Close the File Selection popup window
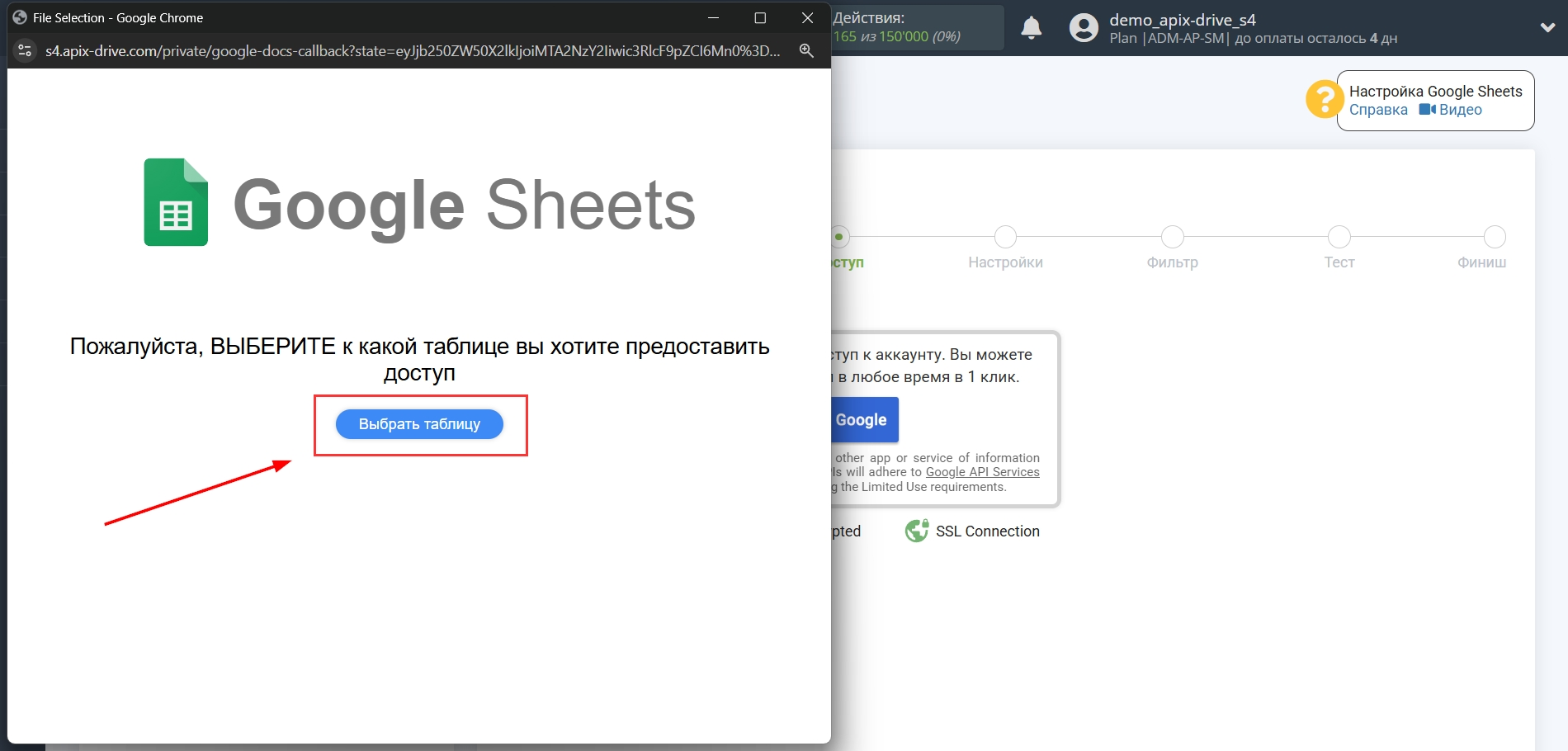Image resolution: width=1568 pixels, height=751 pixels. coord(807,17)
